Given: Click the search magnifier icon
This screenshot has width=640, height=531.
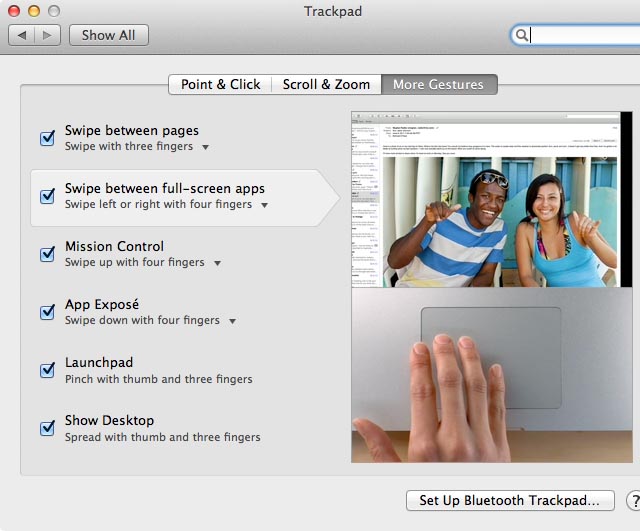Looking at the screenshot, I should point(521,35).
